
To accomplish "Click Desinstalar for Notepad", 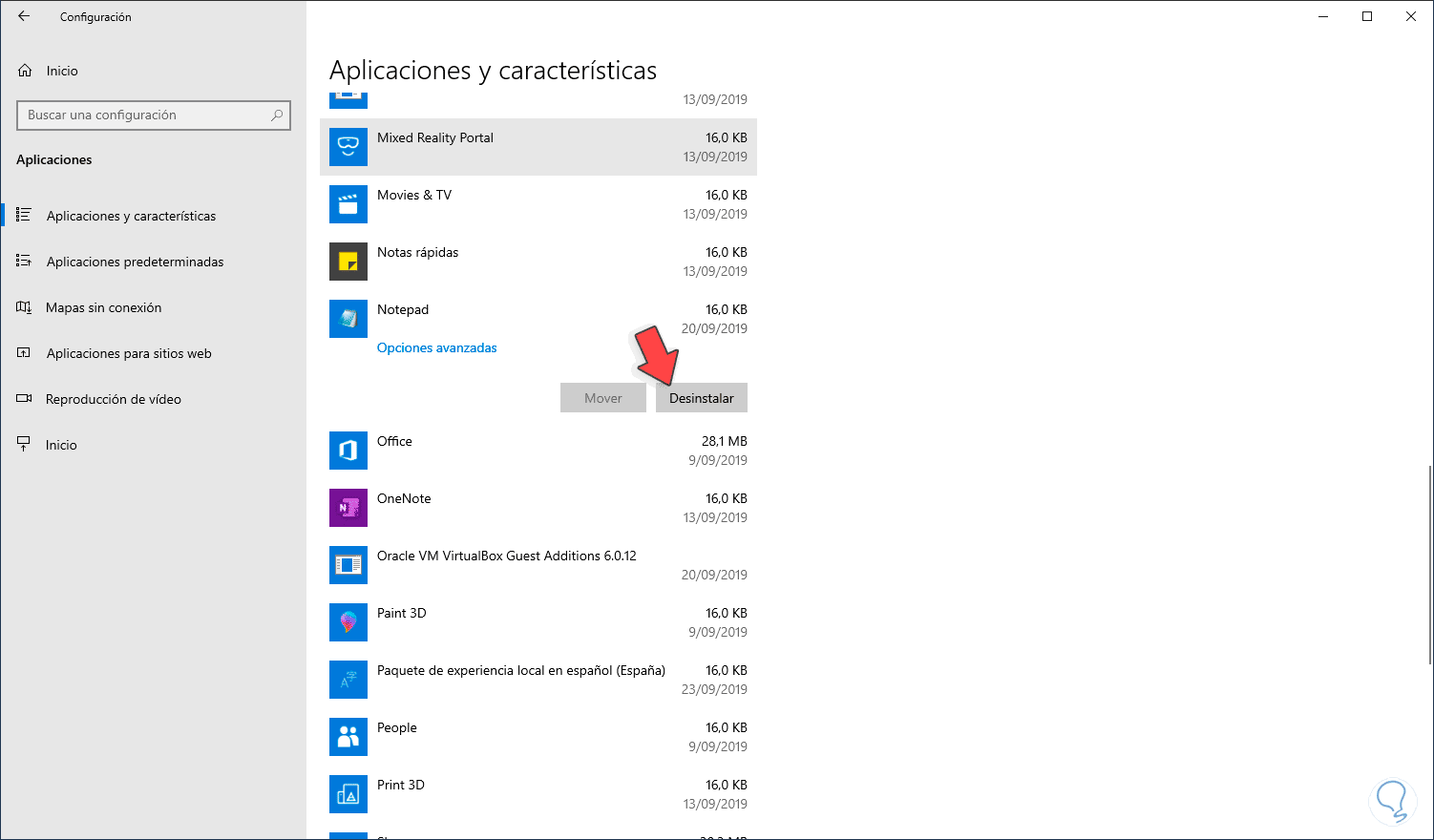I will click(x=702, y=398).
